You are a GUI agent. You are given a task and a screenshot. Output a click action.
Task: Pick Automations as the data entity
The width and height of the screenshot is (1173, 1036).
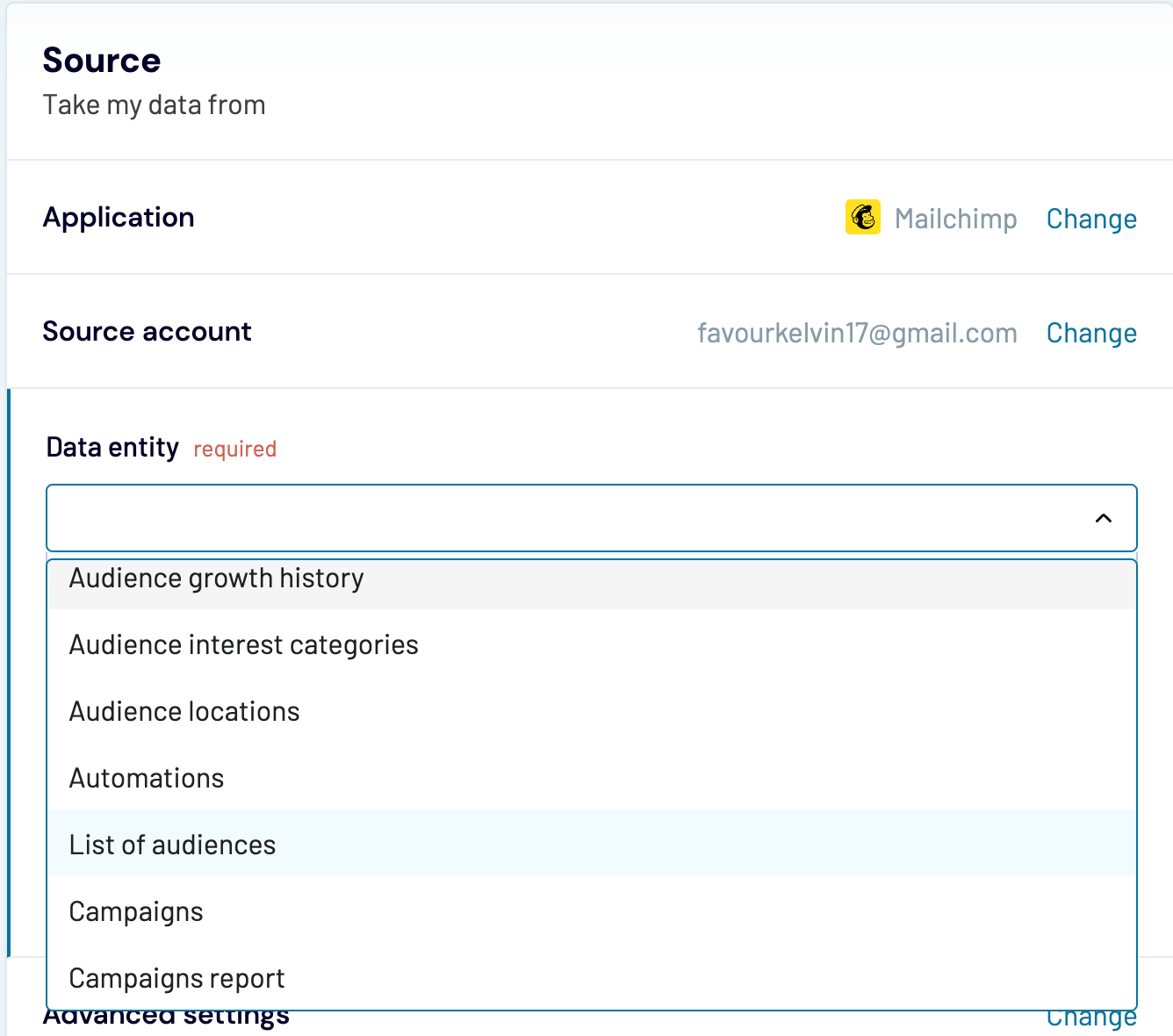(x=146, y=778)
